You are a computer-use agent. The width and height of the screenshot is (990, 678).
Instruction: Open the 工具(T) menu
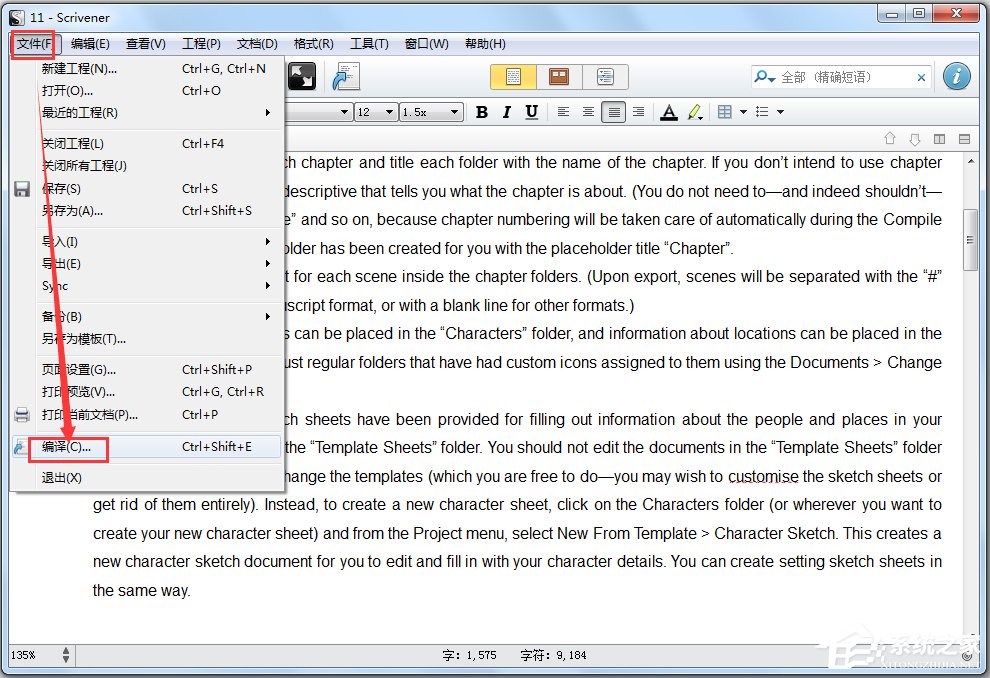369,44
